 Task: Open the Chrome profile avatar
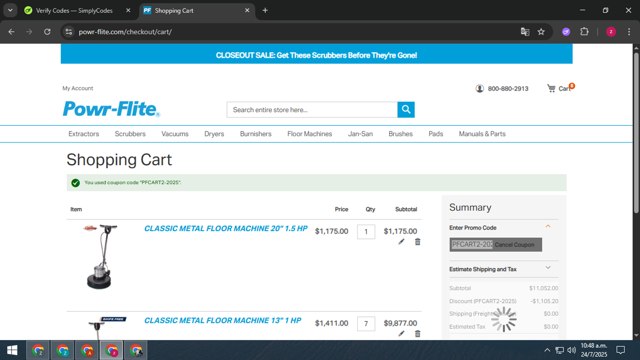611,32
